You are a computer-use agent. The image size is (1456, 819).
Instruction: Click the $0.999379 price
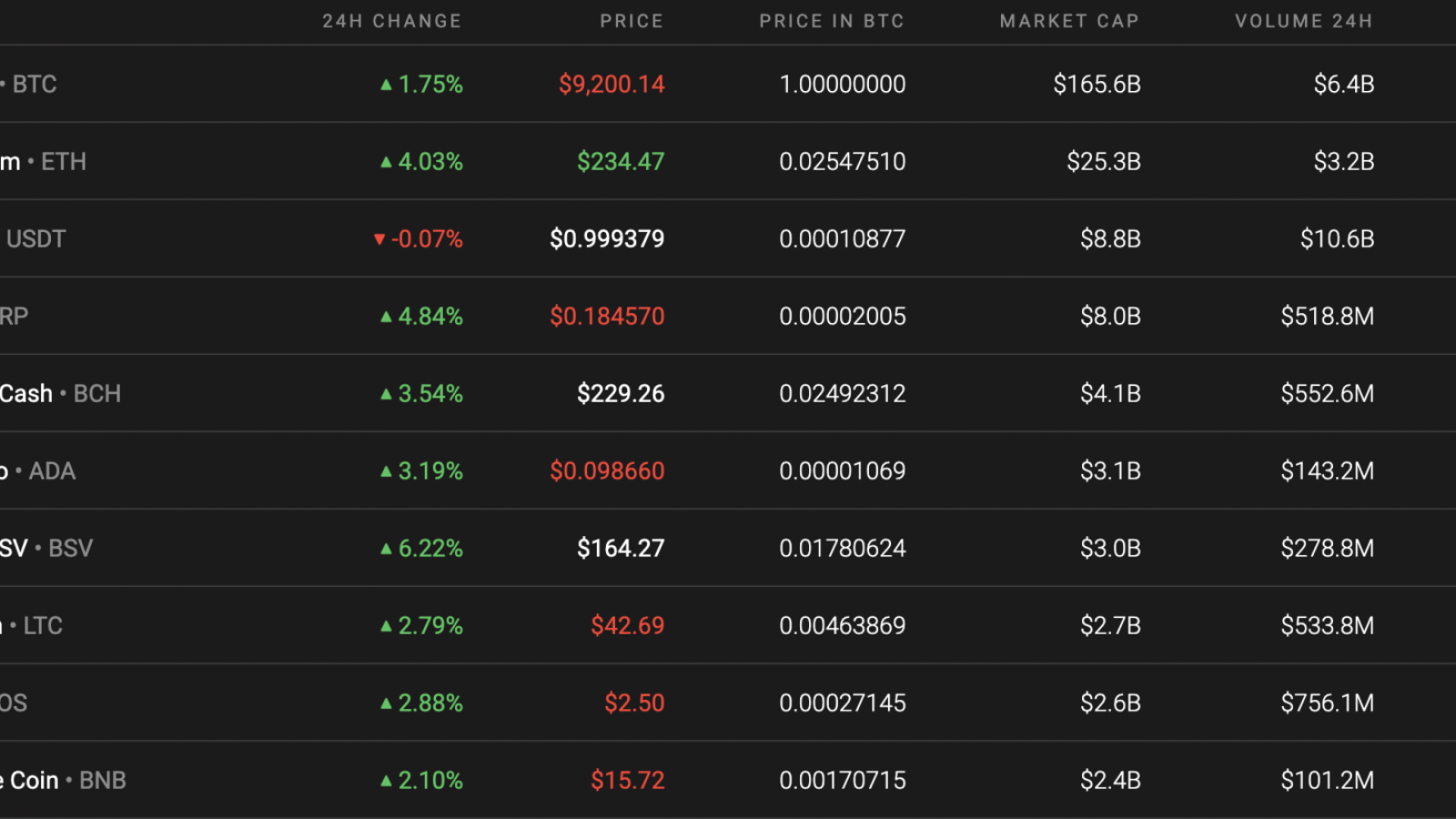pyautogui.click(x=607, y=238)
